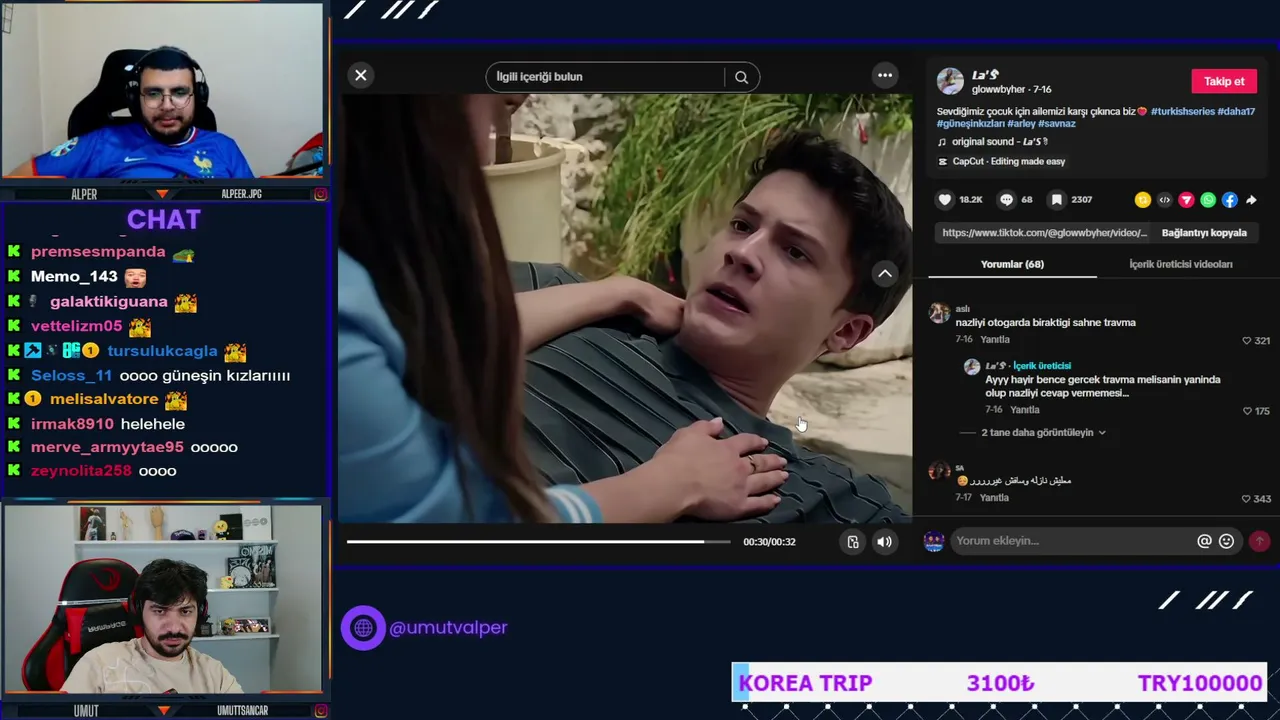Open the #daha17 hashtag
The height and width of the screenshot is (720, 1280).
point(1236,112)
